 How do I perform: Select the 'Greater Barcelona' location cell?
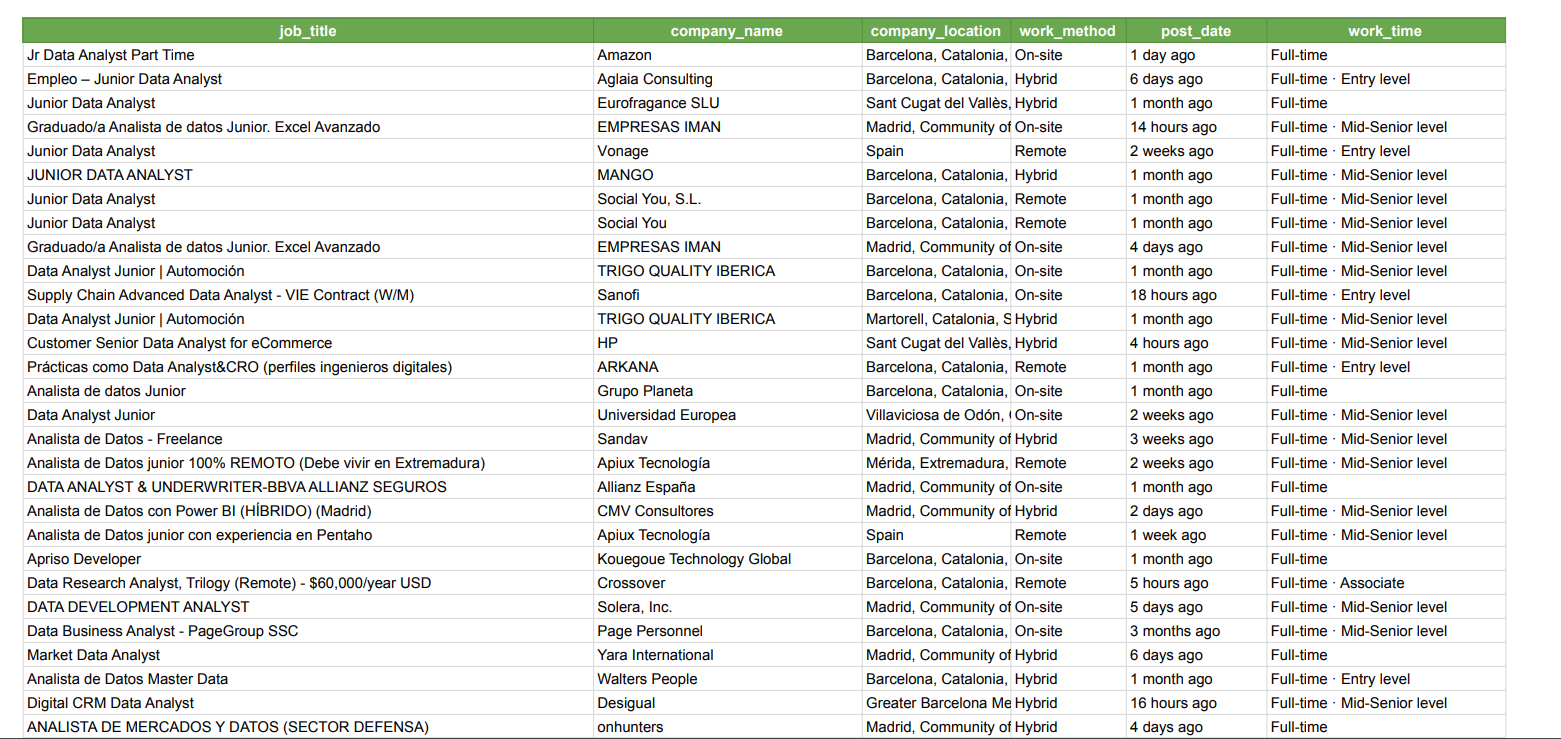coord(936,703)
